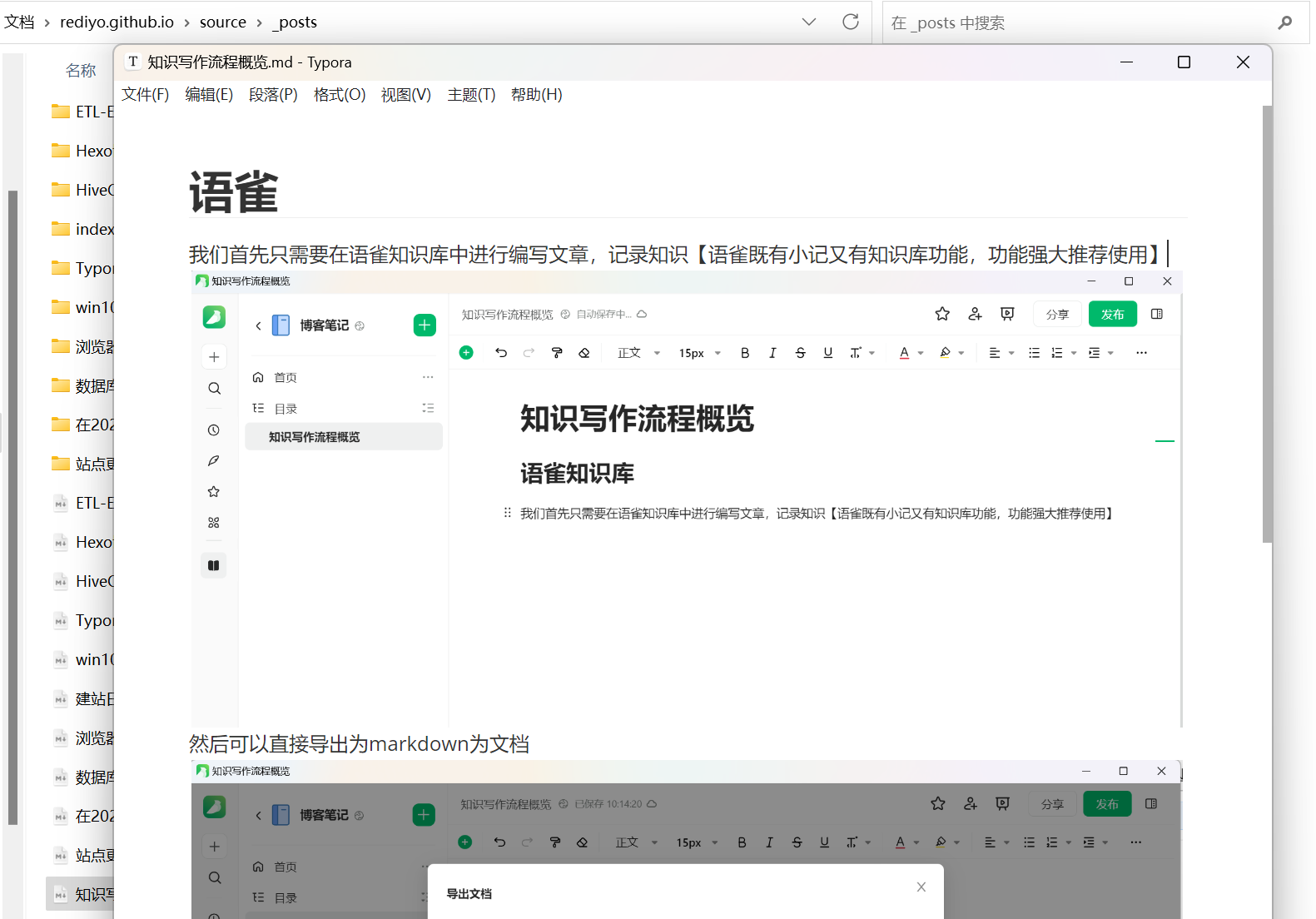This screenshot has height=919, width=1316.
Task: Open Typora's 格式(O) menu
Action: (x=340, y=95)
